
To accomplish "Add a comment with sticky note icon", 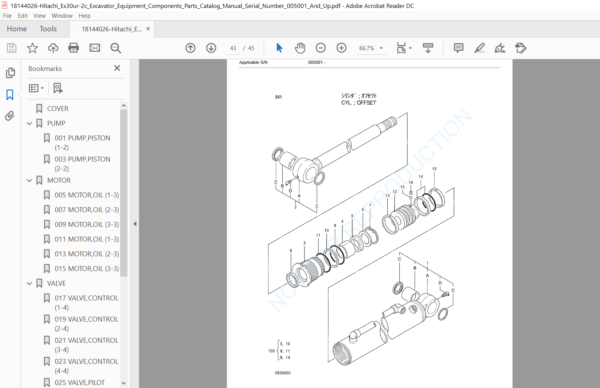I will coord(458,48).
